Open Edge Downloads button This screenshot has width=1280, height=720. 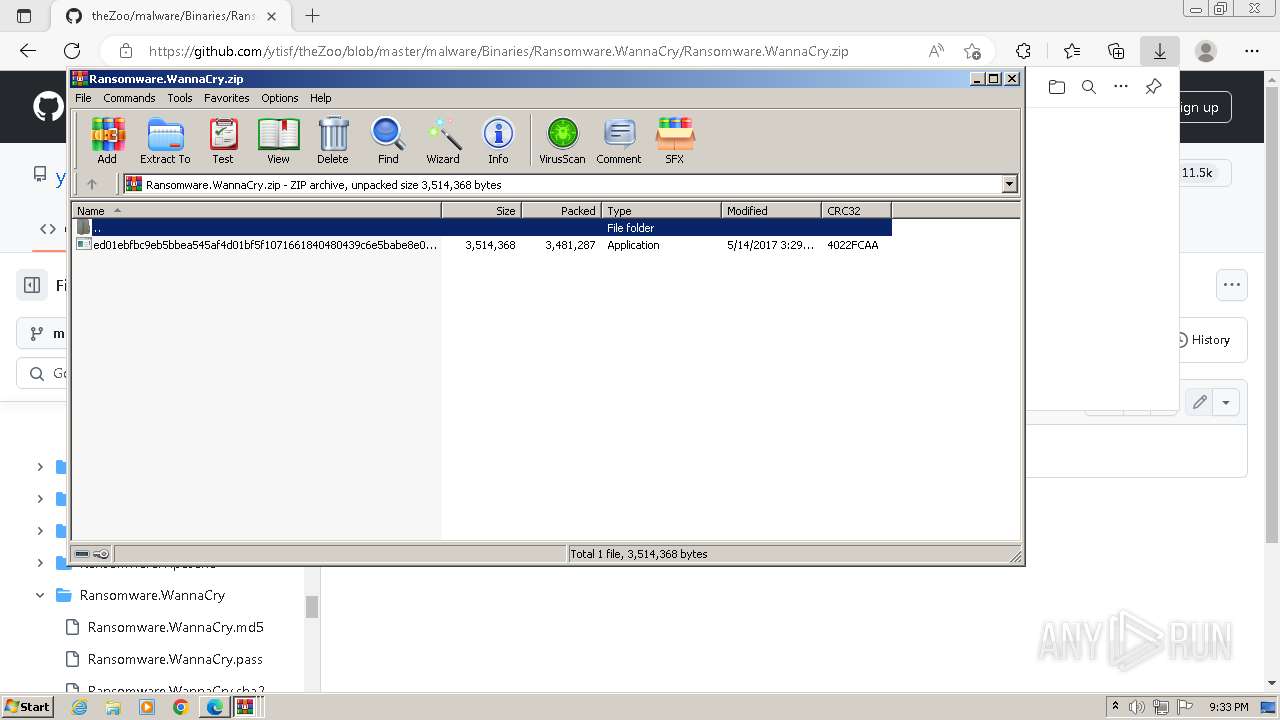[1160, 51]
